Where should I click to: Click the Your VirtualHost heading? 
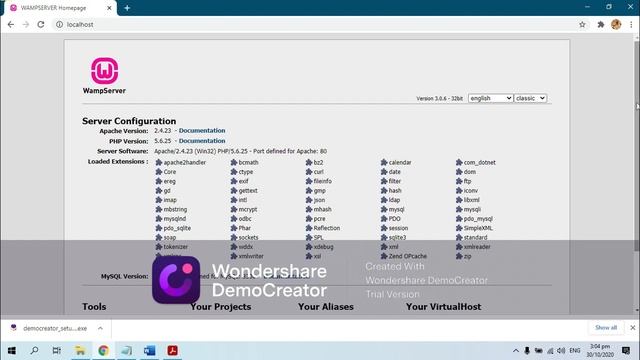(x=443, y=307)
